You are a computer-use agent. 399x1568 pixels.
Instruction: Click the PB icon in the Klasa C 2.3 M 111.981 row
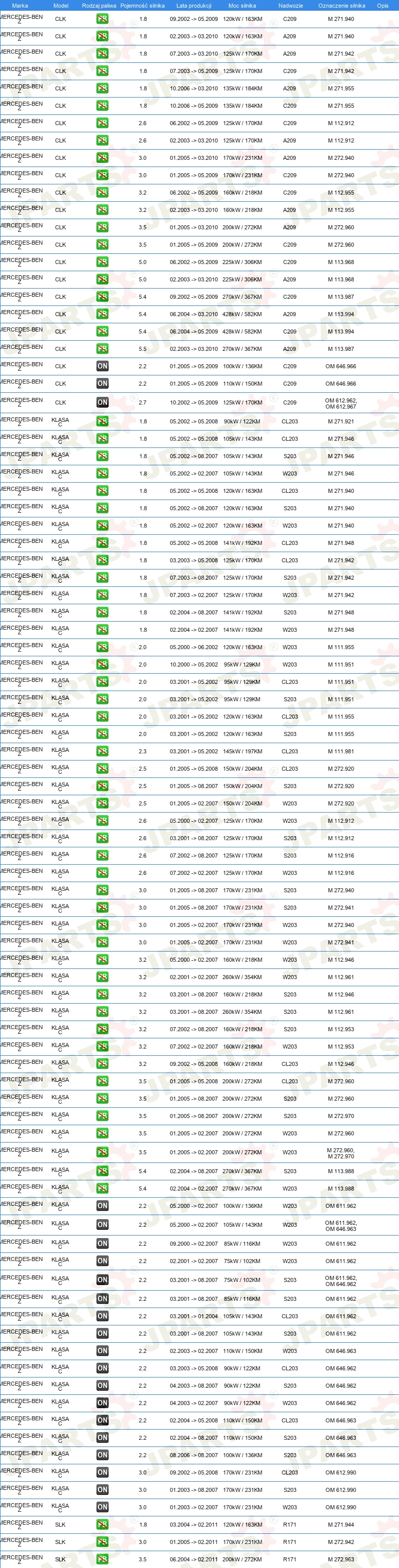pyautogui.click(x=102, y=751)
